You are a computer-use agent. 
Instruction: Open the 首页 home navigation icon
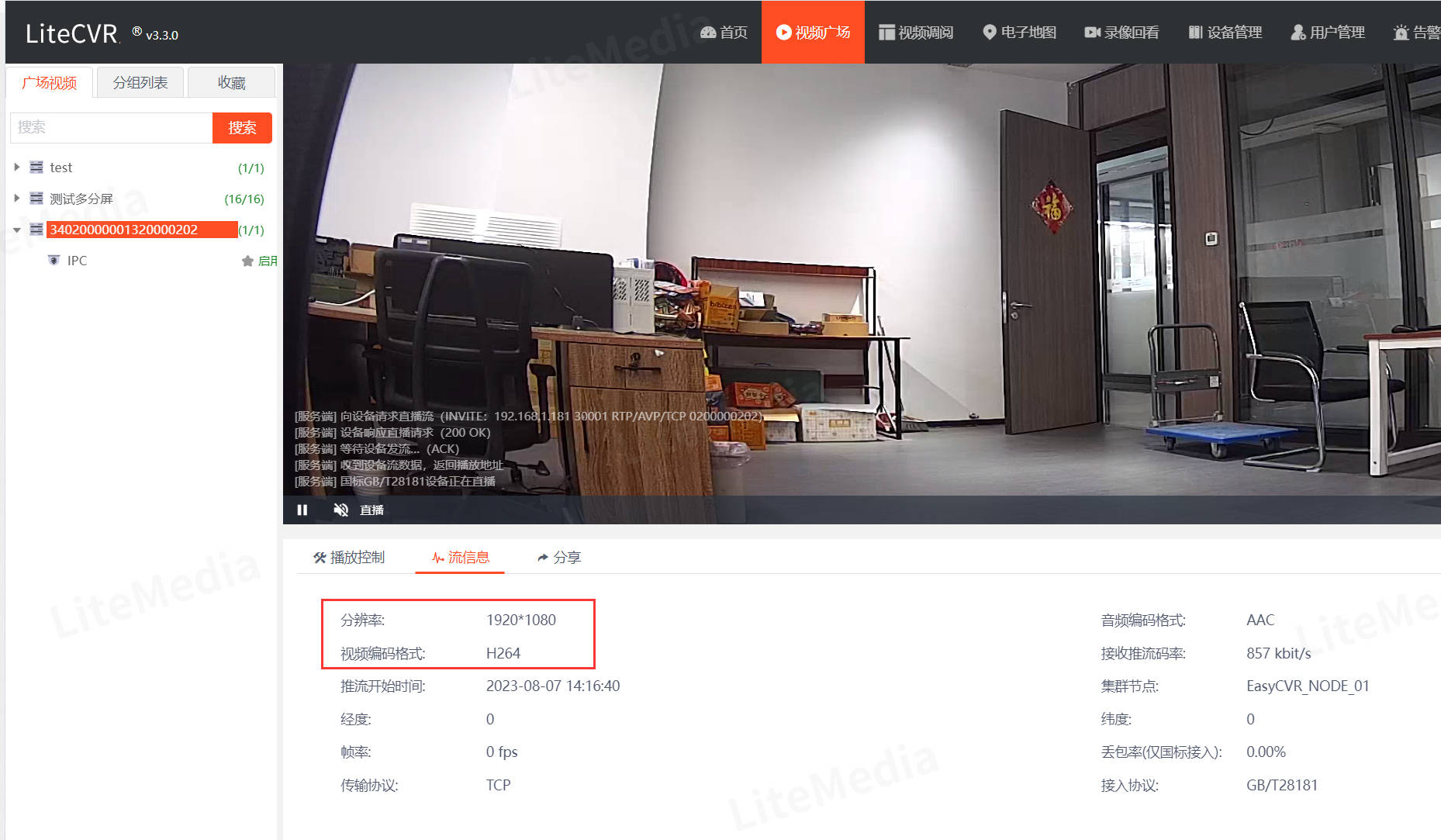[724, 32]
